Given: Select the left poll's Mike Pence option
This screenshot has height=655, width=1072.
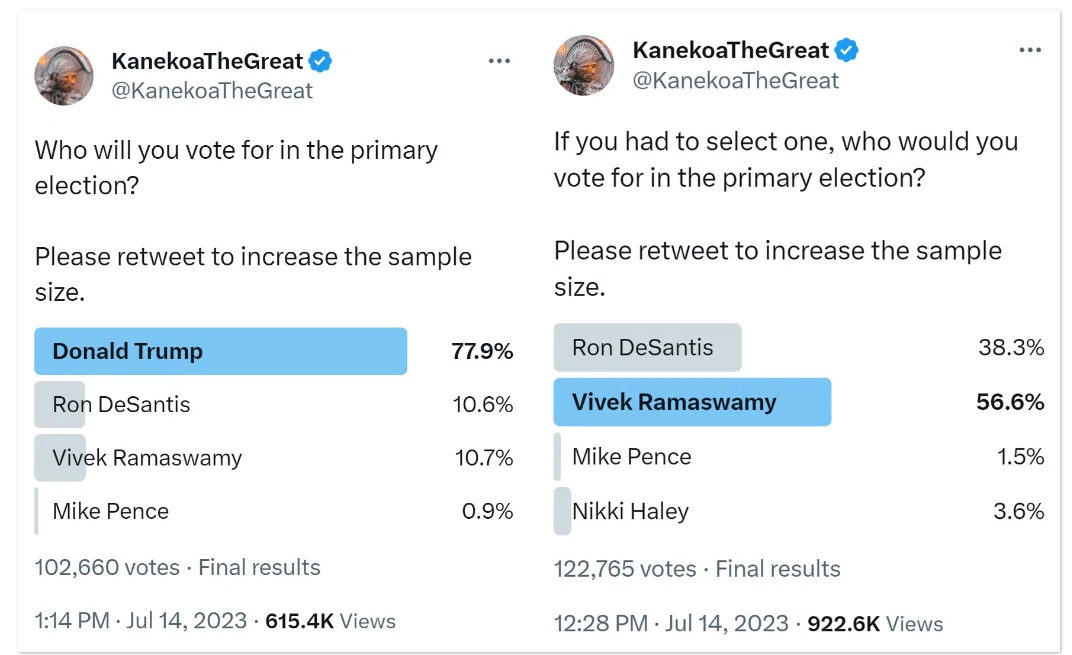Looking at the screenshot, I should click(273, 511).
